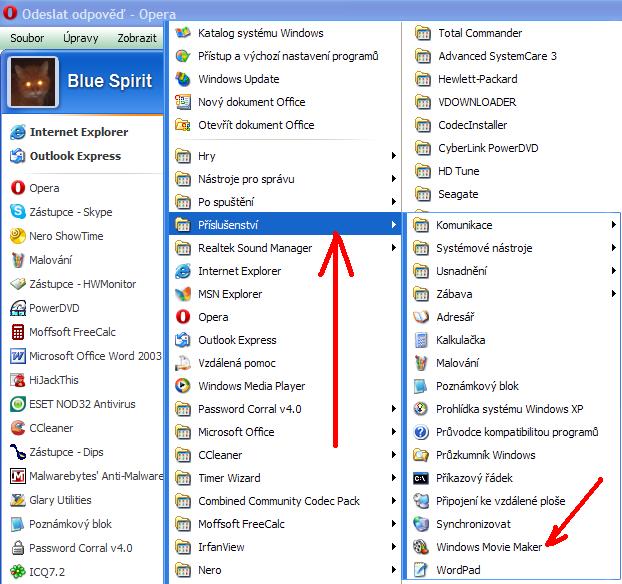Click the ICQ7.2 flower icon

point(18,572)
